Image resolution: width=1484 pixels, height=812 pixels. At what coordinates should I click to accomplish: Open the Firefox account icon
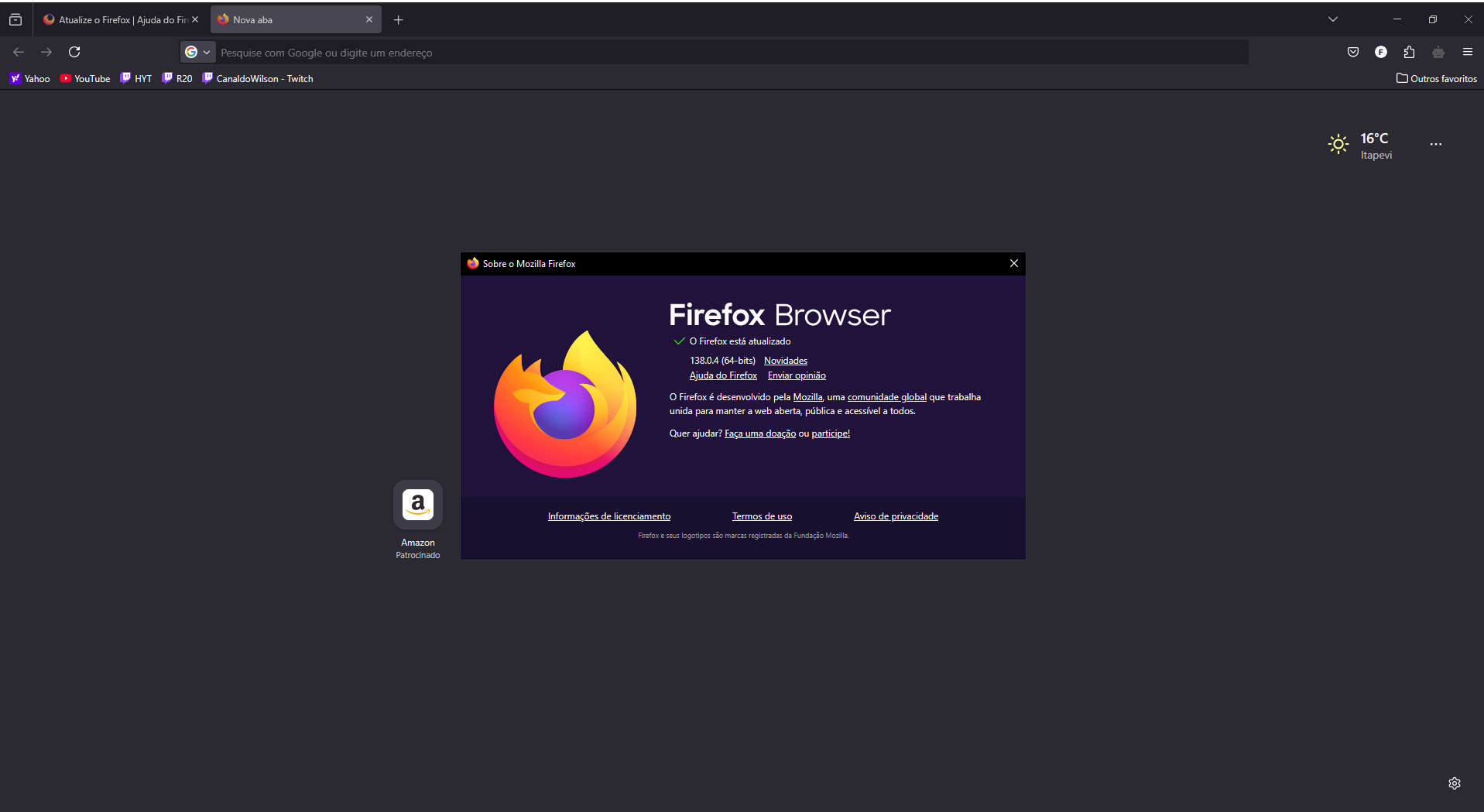click(x=1381, y=52)
